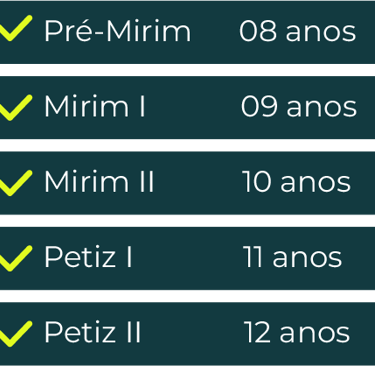
Task: Choose the Mirim I category text
Action: 95,107
